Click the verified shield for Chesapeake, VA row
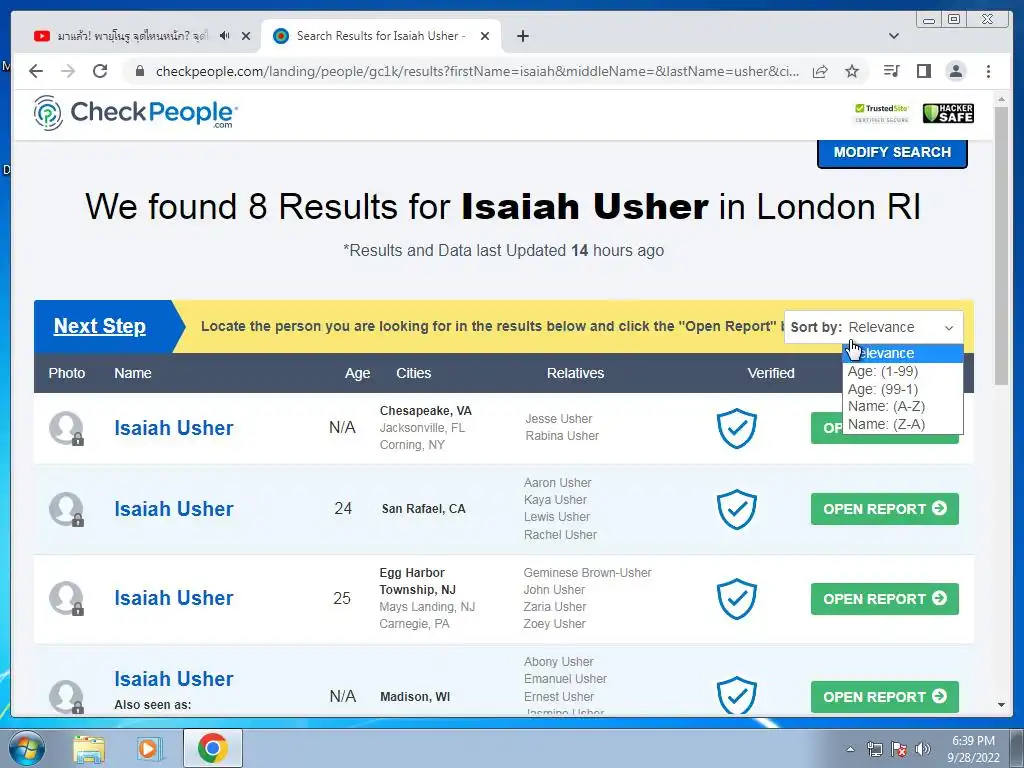 coord(737,428)
